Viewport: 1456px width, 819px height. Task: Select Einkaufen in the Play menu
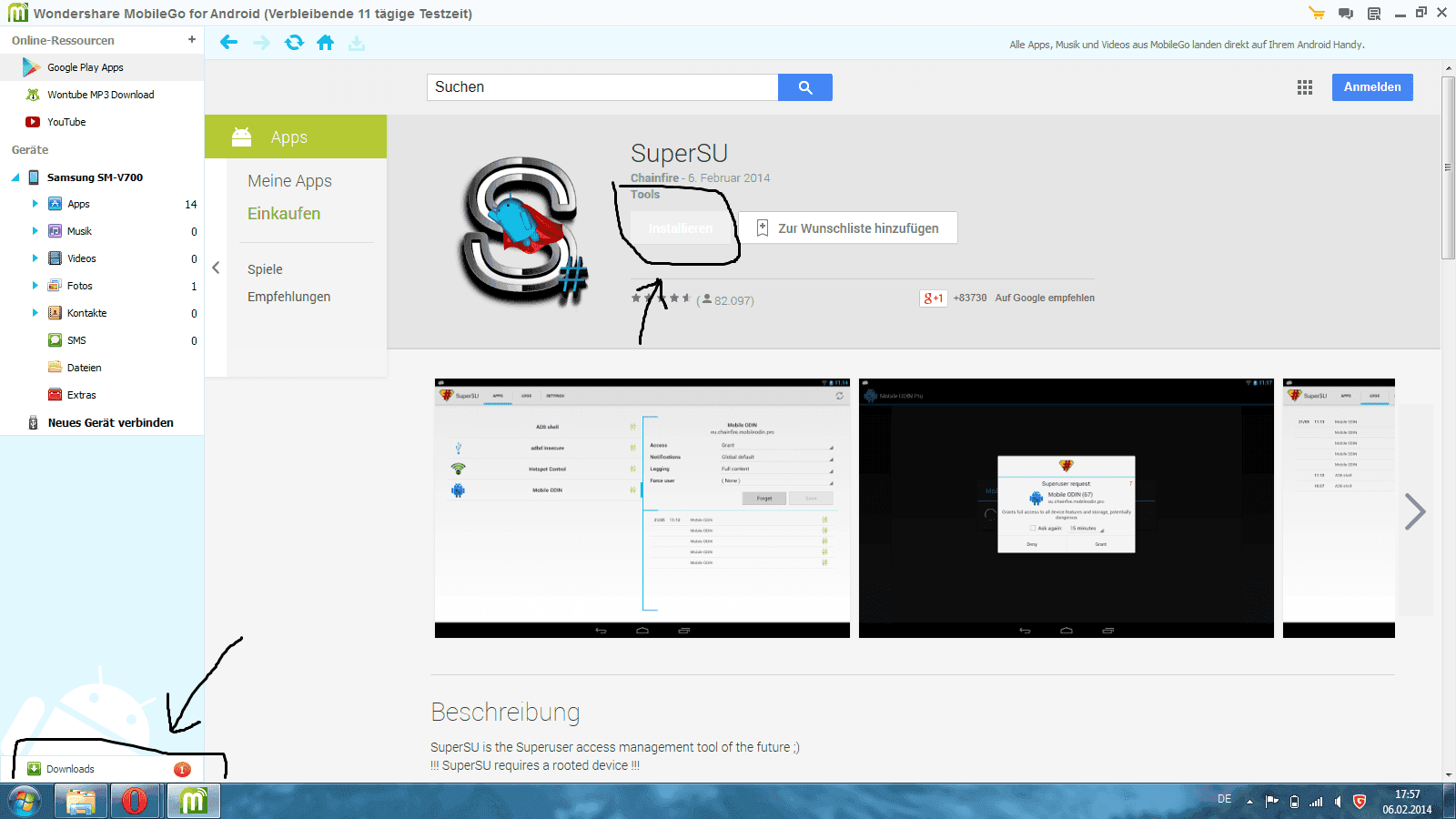[x=284, y=214]
